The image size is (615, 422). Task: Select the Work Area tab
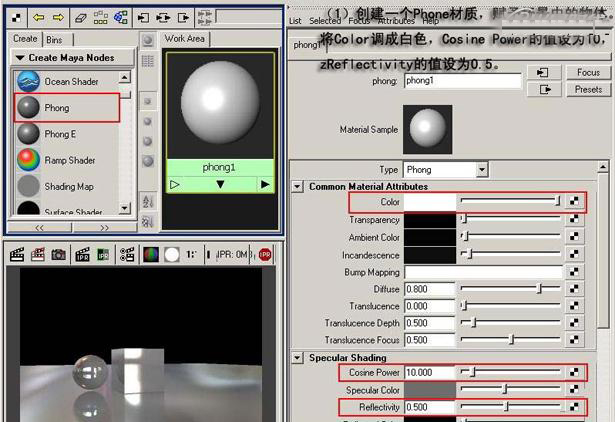(185, 39)
